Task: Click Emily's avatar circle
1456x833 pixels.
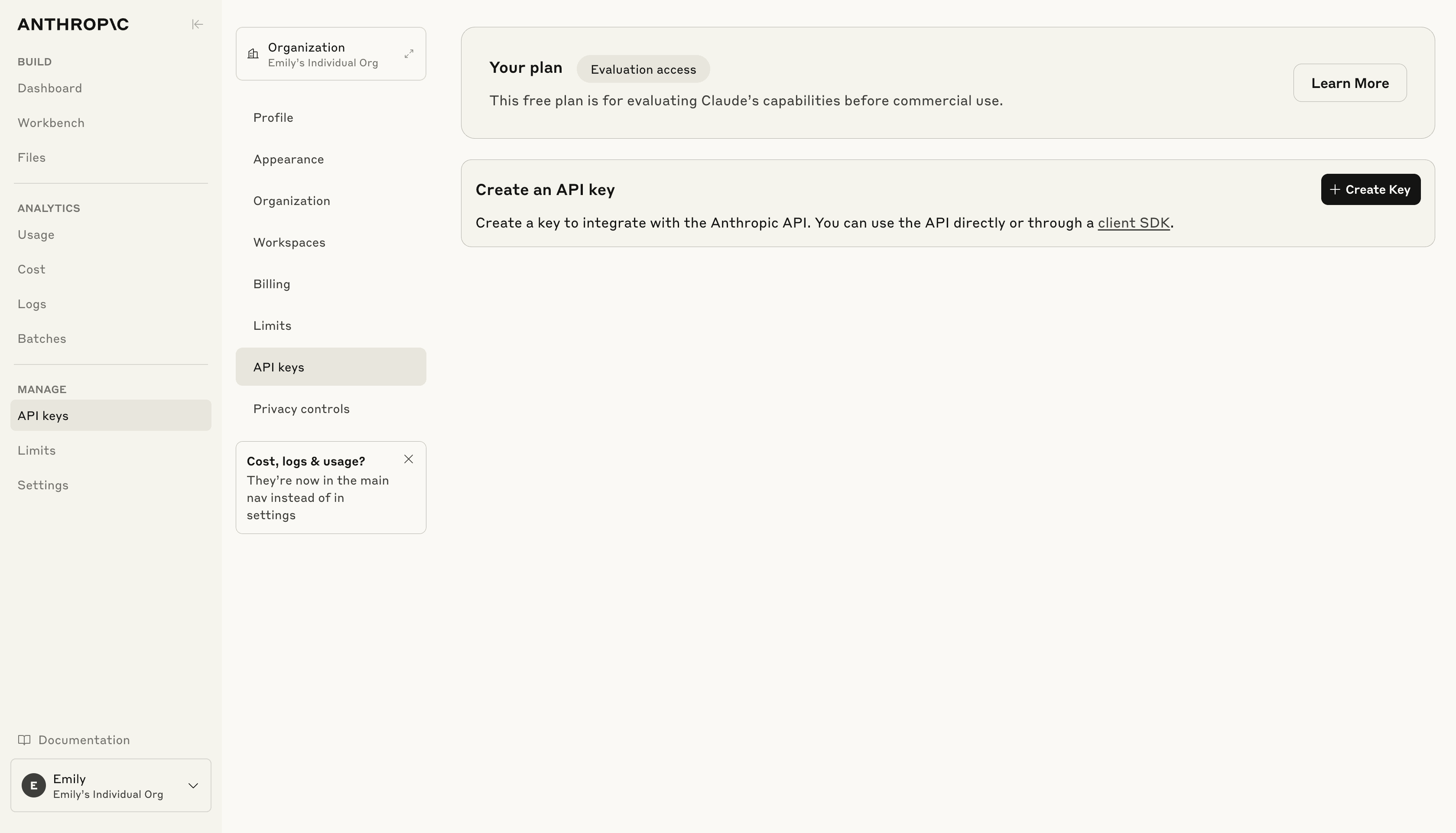Action: (x=34, y=785)
